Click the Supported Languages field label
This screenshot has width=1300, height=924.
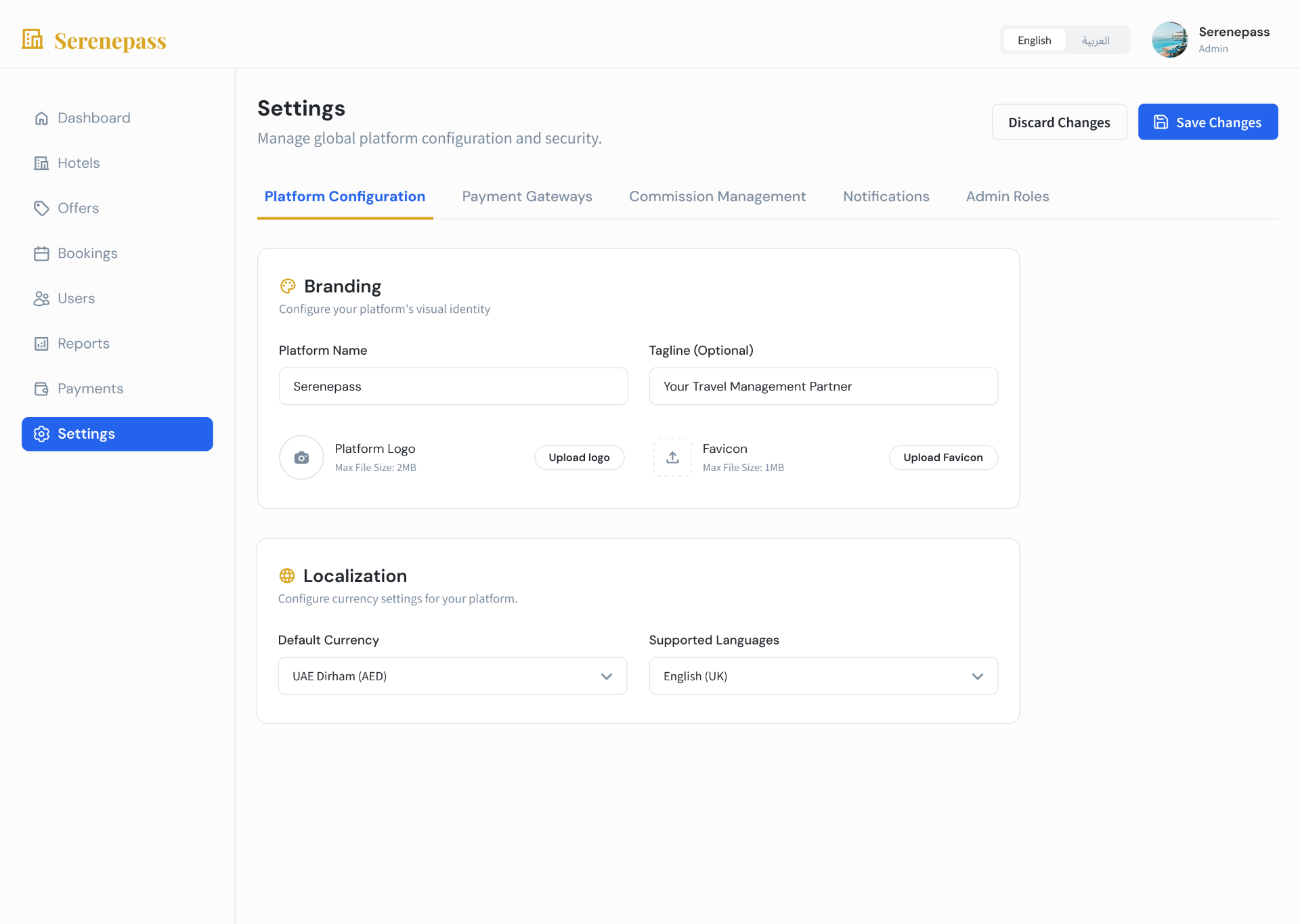714,640
